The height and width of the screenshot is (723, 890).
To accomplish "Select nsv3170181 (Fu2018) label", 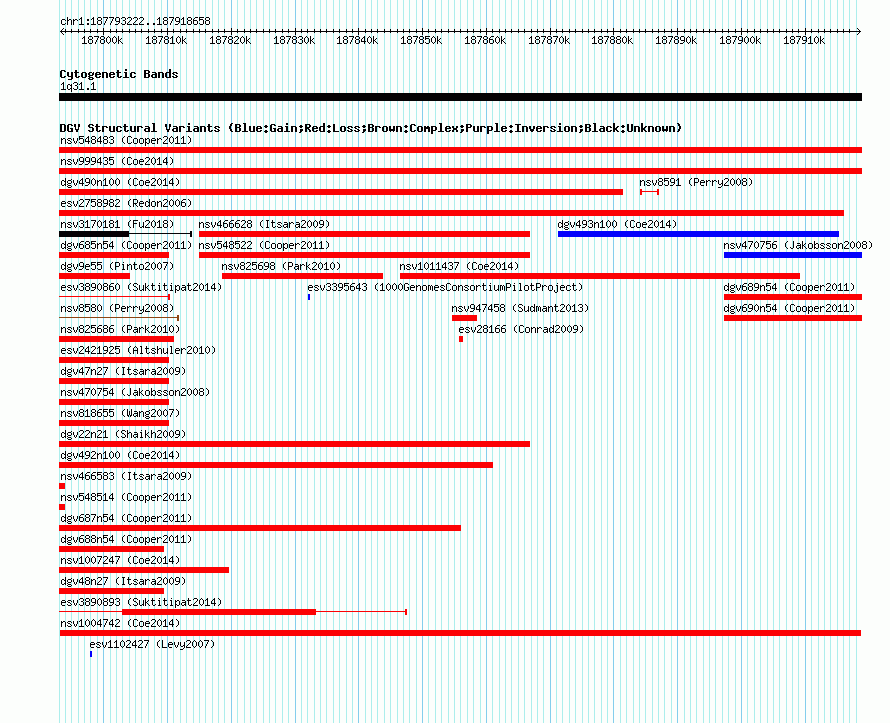I will click(x=117, y=224).
